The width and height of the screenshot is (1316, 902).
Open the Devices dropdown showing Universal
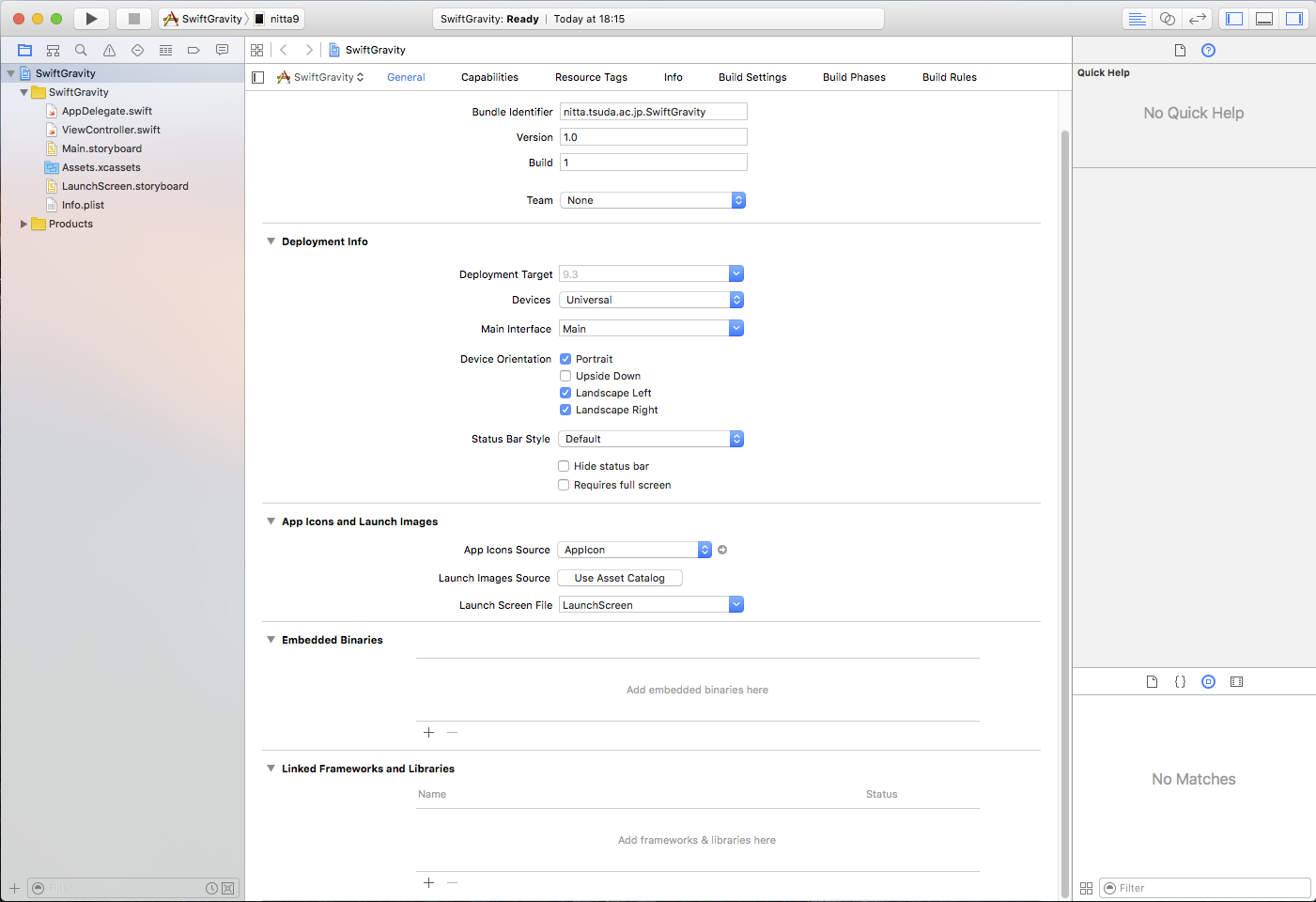pos(651,300)
